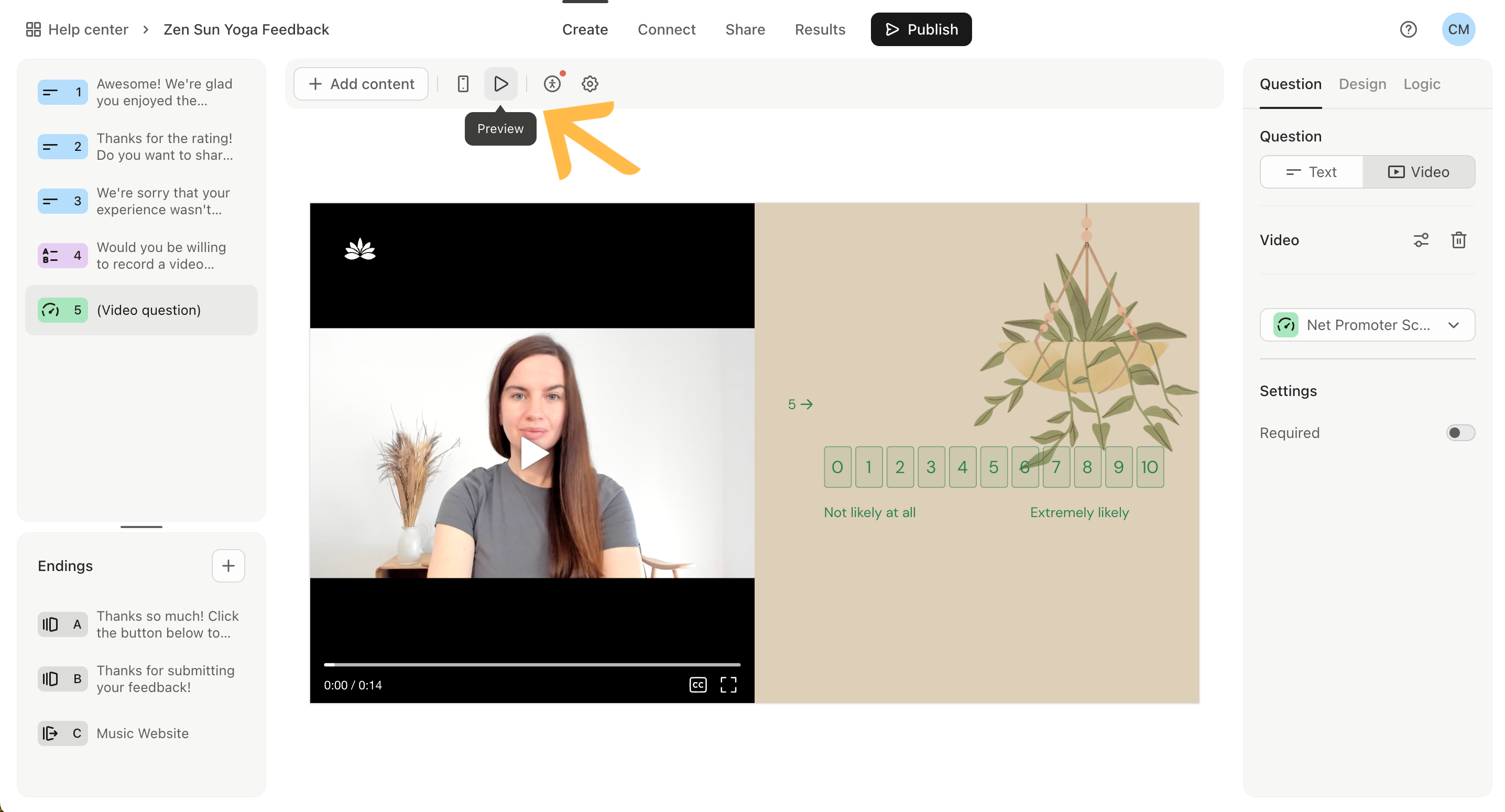Select NPS score 2

click(900, 467)
